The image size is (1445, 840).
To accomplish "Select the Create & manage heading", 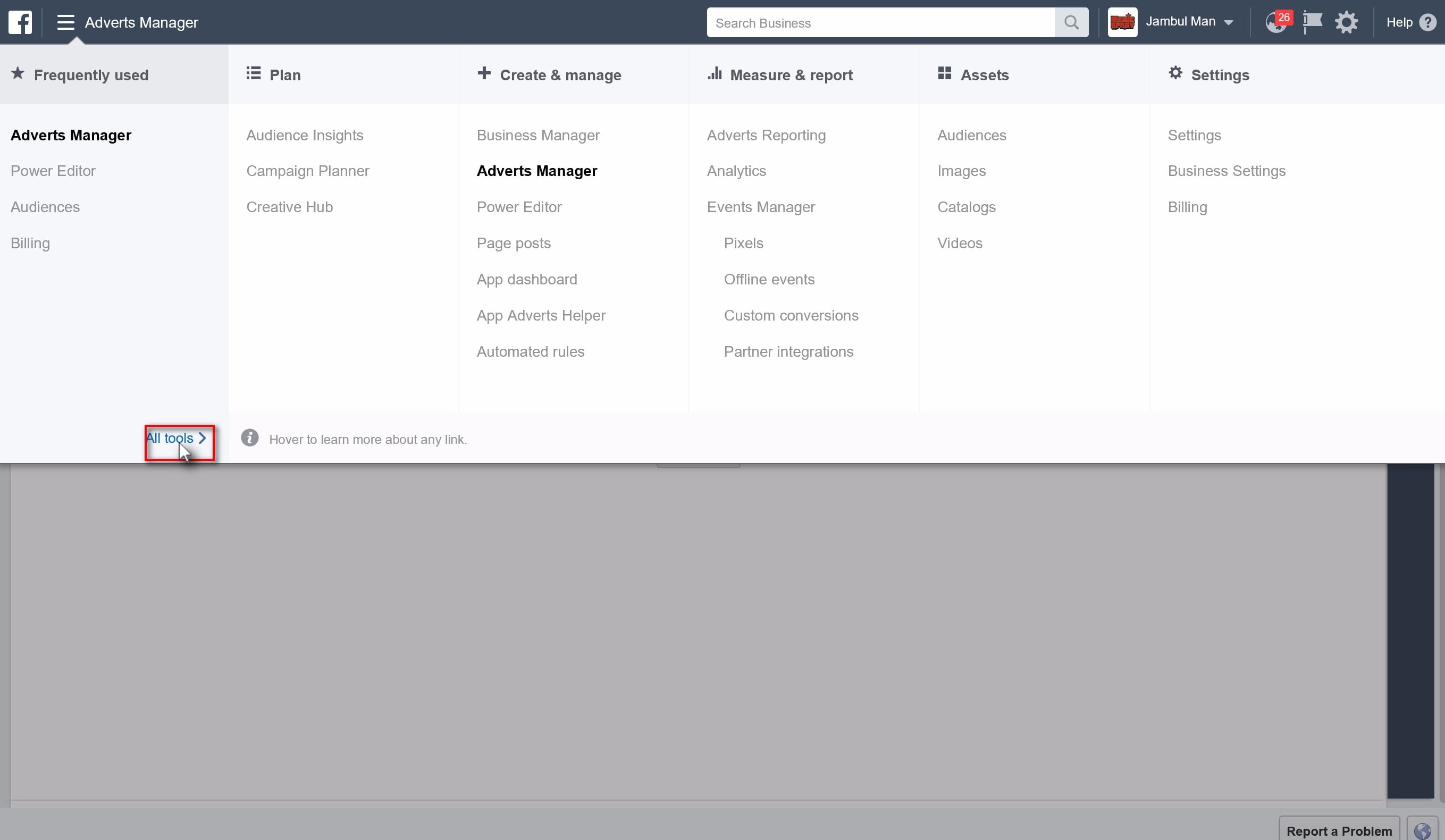I will click(560, 75).
